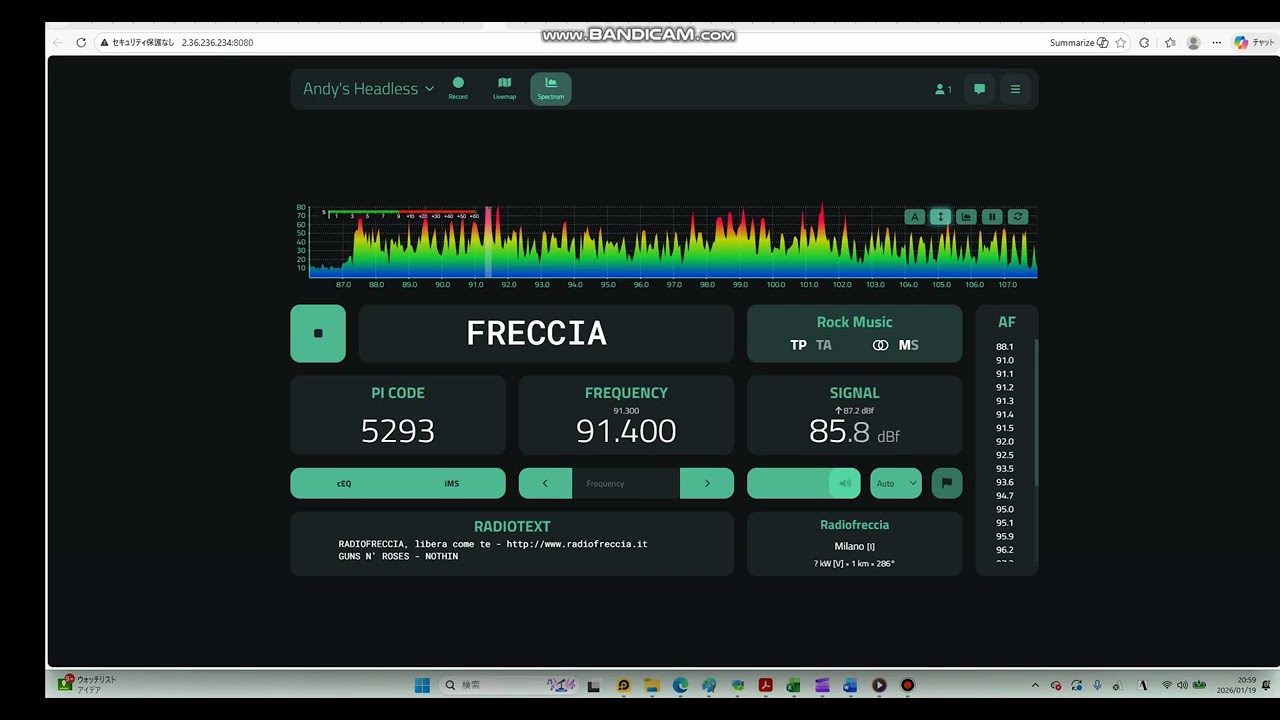Click the AF list scrollbar
Image resolution: width=1280 pixels, height=720 pixels.
coord(1036,413)
